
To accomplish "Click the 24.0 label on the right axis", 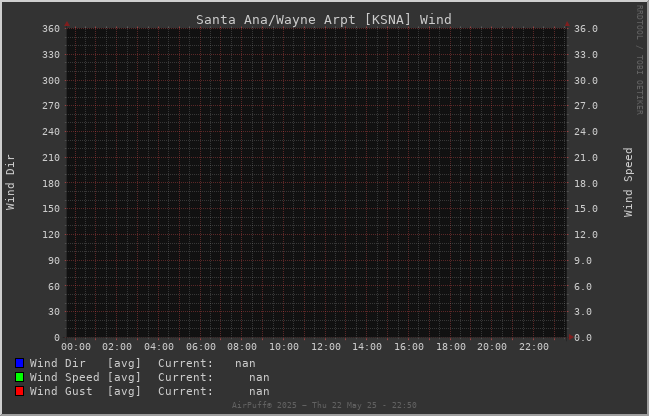I will tap(586, 132).
